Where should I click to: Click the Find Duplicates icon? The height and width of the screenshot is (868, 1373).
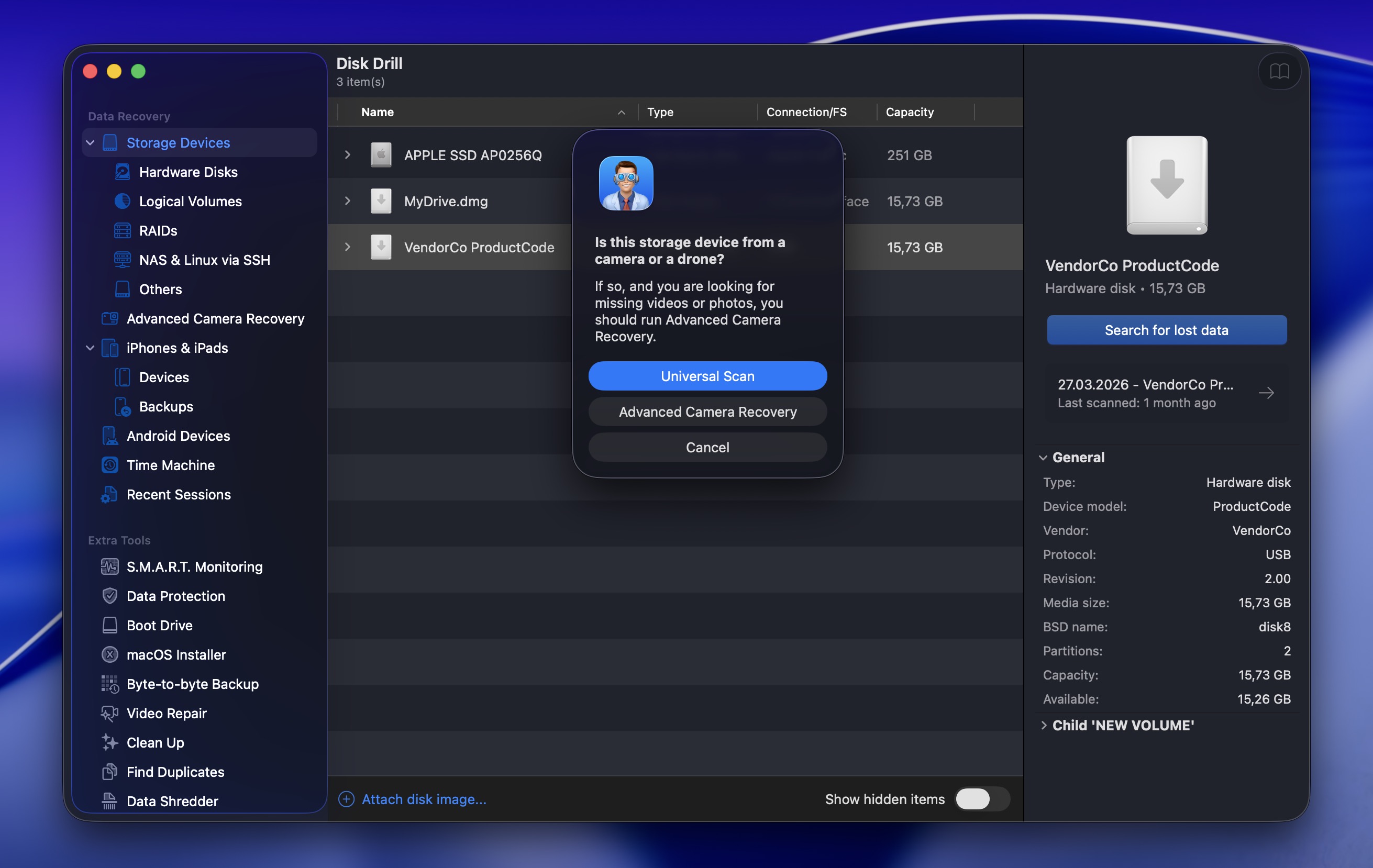pyautogui.click(x=109, y=772)
